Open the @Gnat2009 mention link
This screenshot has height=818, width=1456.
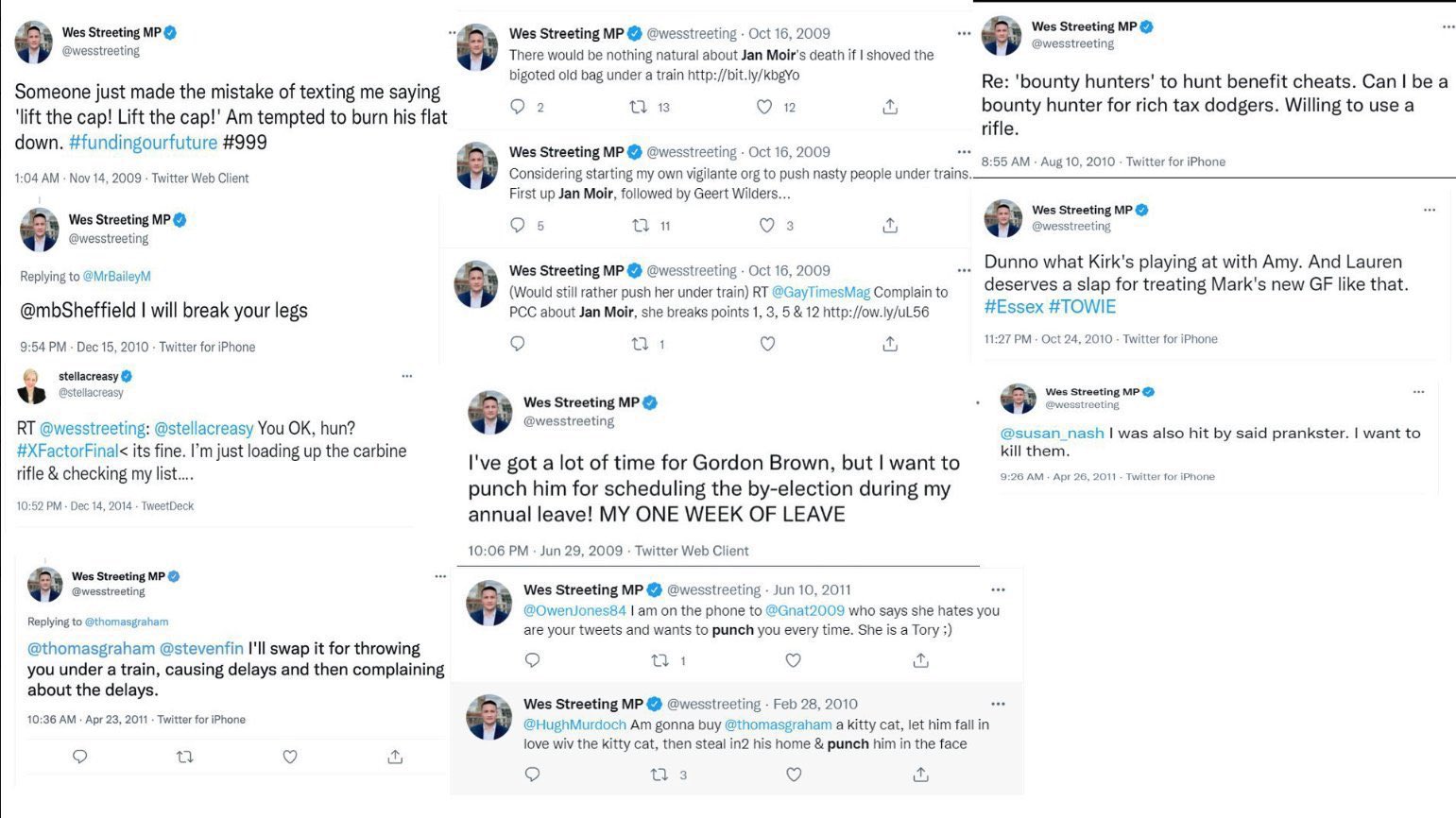point(805,611)
